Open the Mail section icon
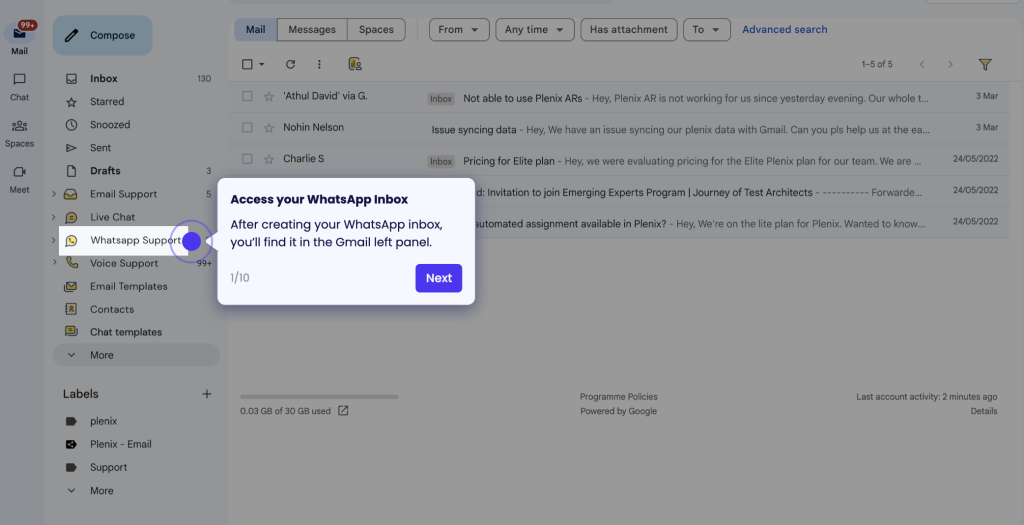 pyautogui.click(x=19, y=33)
